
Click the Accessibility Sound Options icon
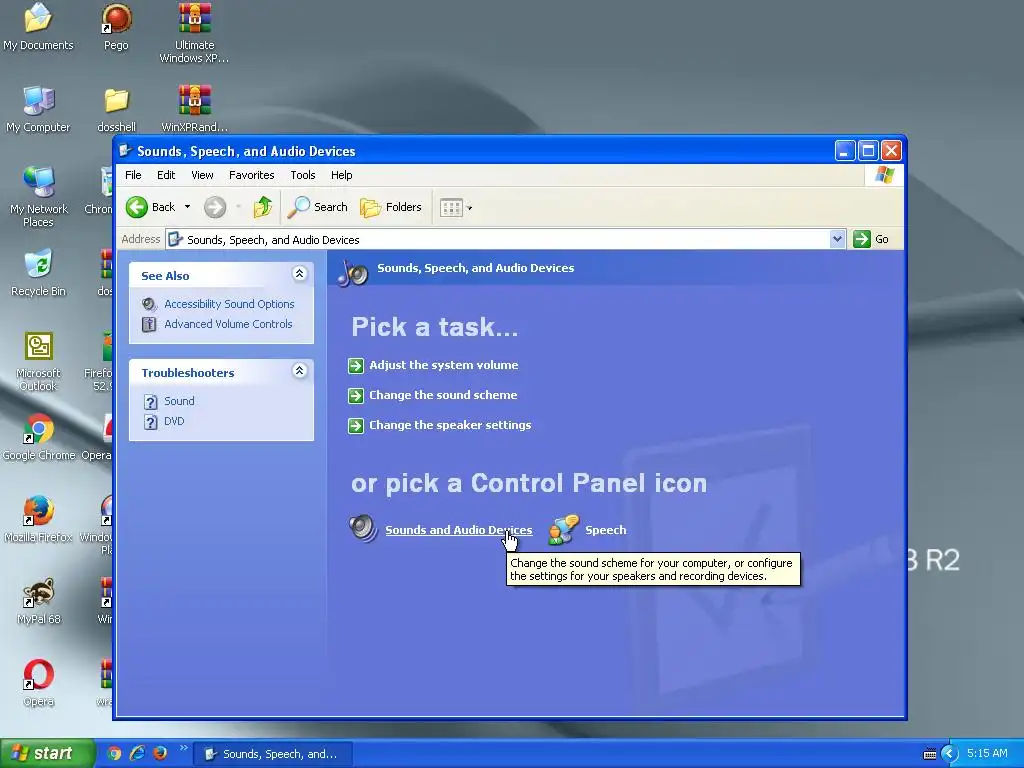[150, 304]
